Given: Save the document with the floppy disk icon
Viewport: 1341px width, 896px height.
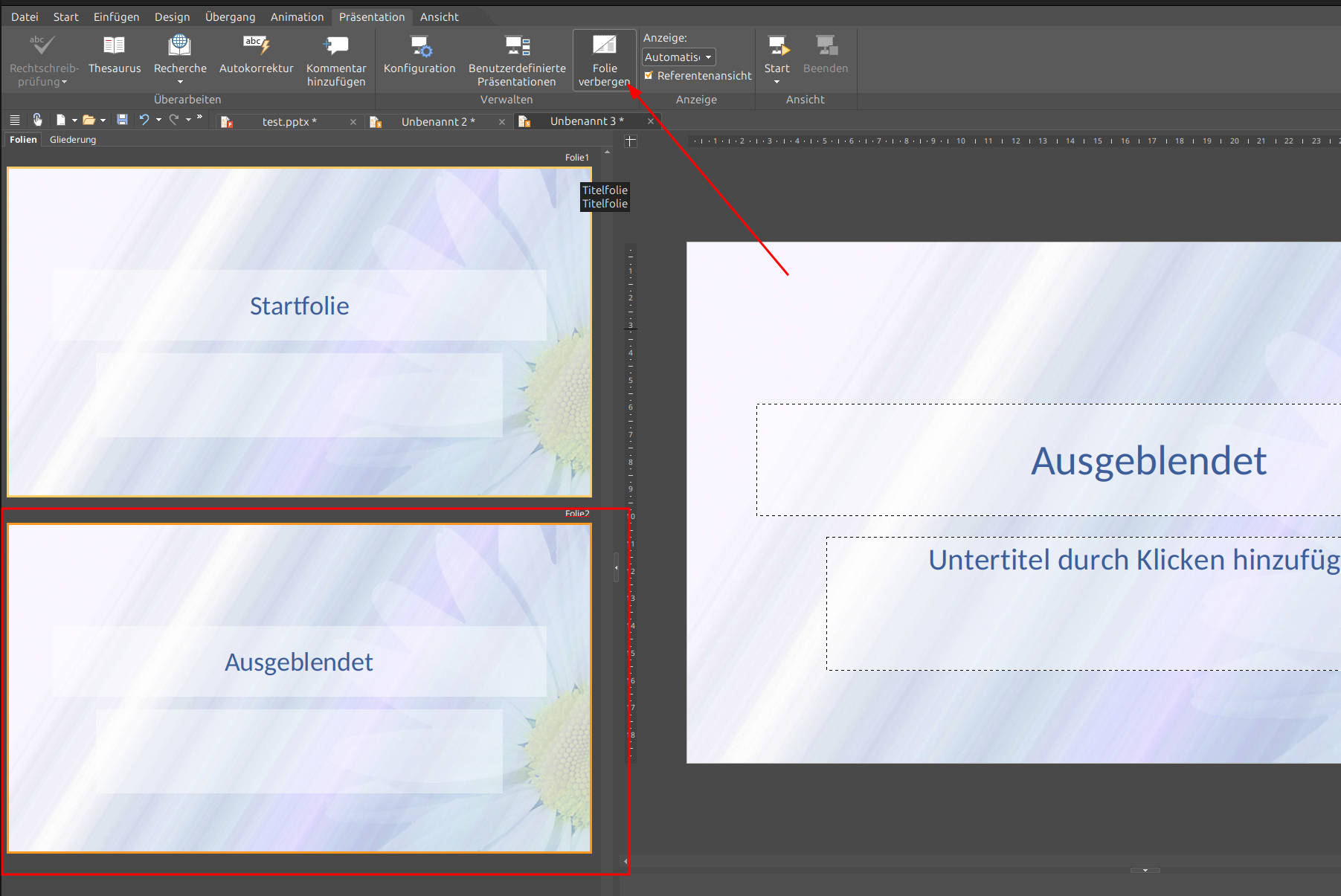Looking at the screenshot, I should (123, 120).
